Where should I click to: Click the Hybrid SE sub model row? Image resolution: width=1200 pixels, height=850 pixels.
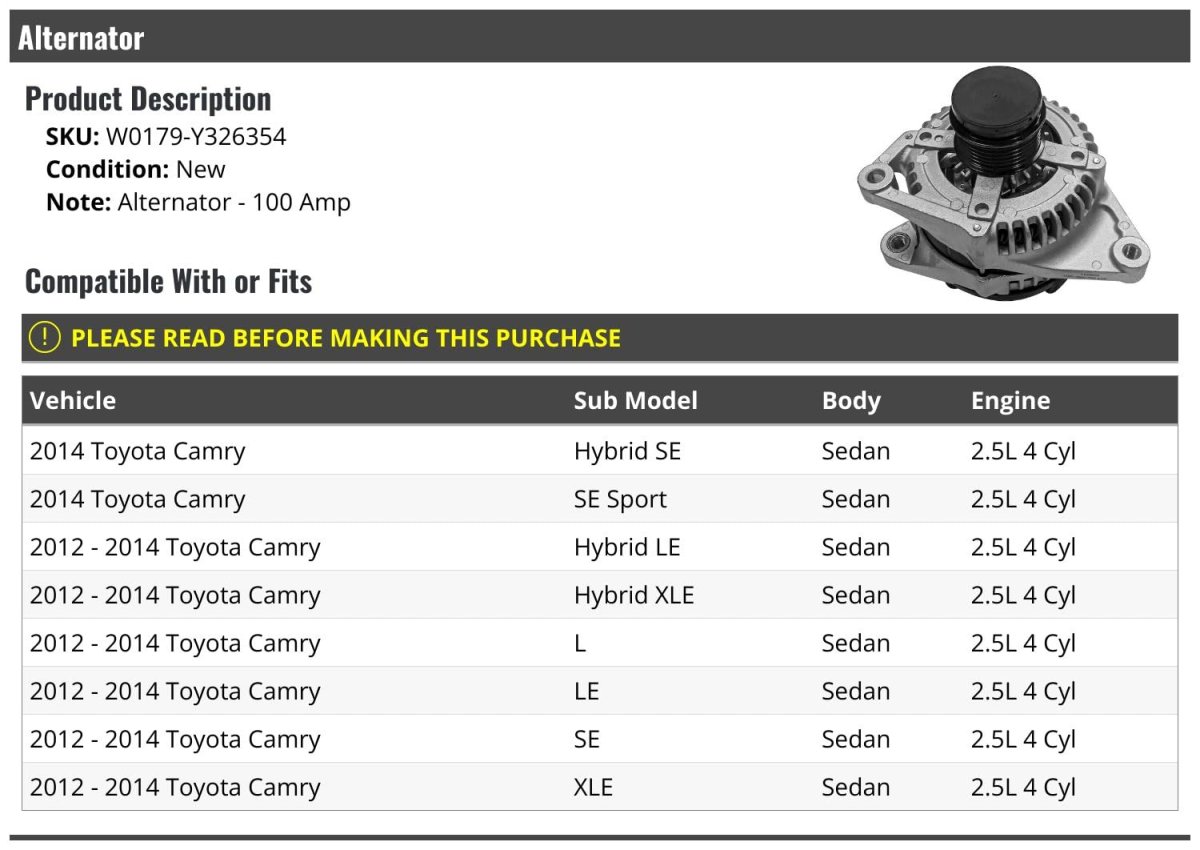(x=627, y=451)
